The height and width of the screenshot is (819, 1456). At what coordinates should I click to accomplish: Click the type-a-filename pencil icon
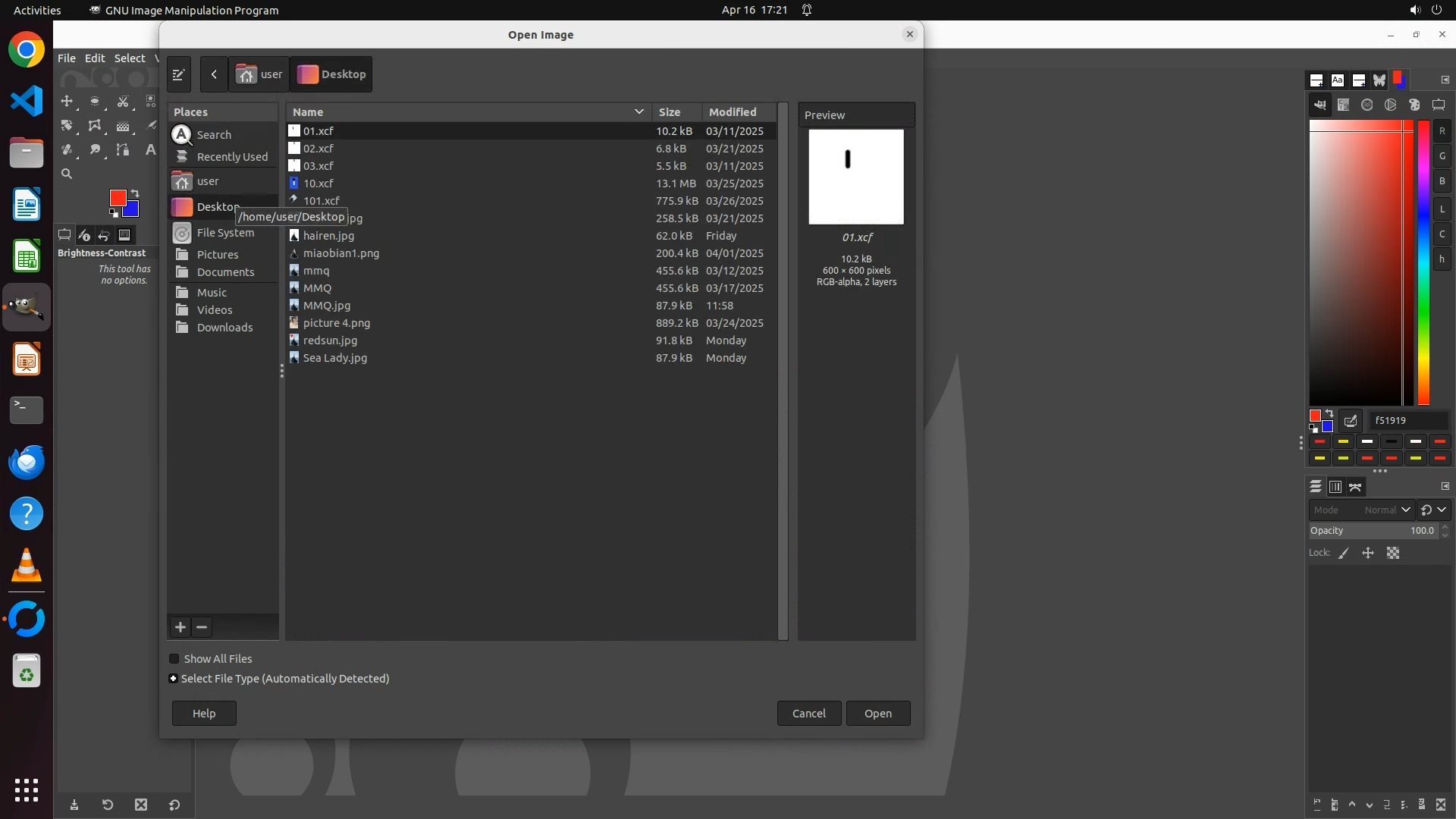click(x=178, y=74)
